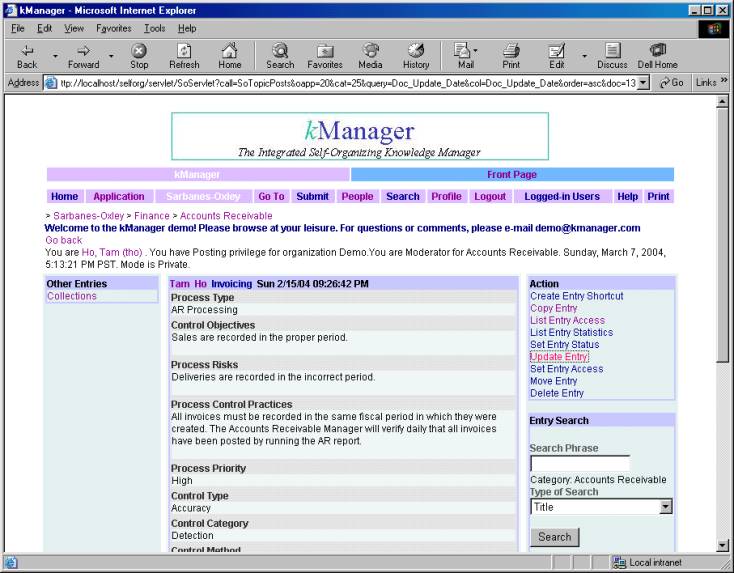Click Create Entry Shortcut action

[577, 296]
